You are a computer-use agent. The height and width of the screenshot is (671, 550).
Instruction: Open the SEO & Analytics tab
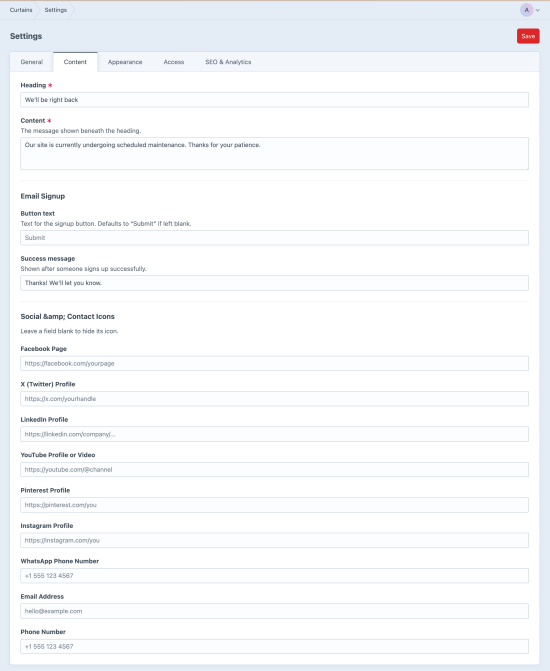(x=228, y=62)
